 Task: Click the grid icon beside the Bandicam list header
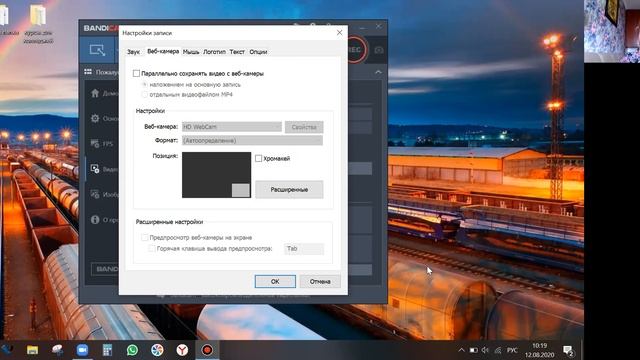(x=88, y=72)
